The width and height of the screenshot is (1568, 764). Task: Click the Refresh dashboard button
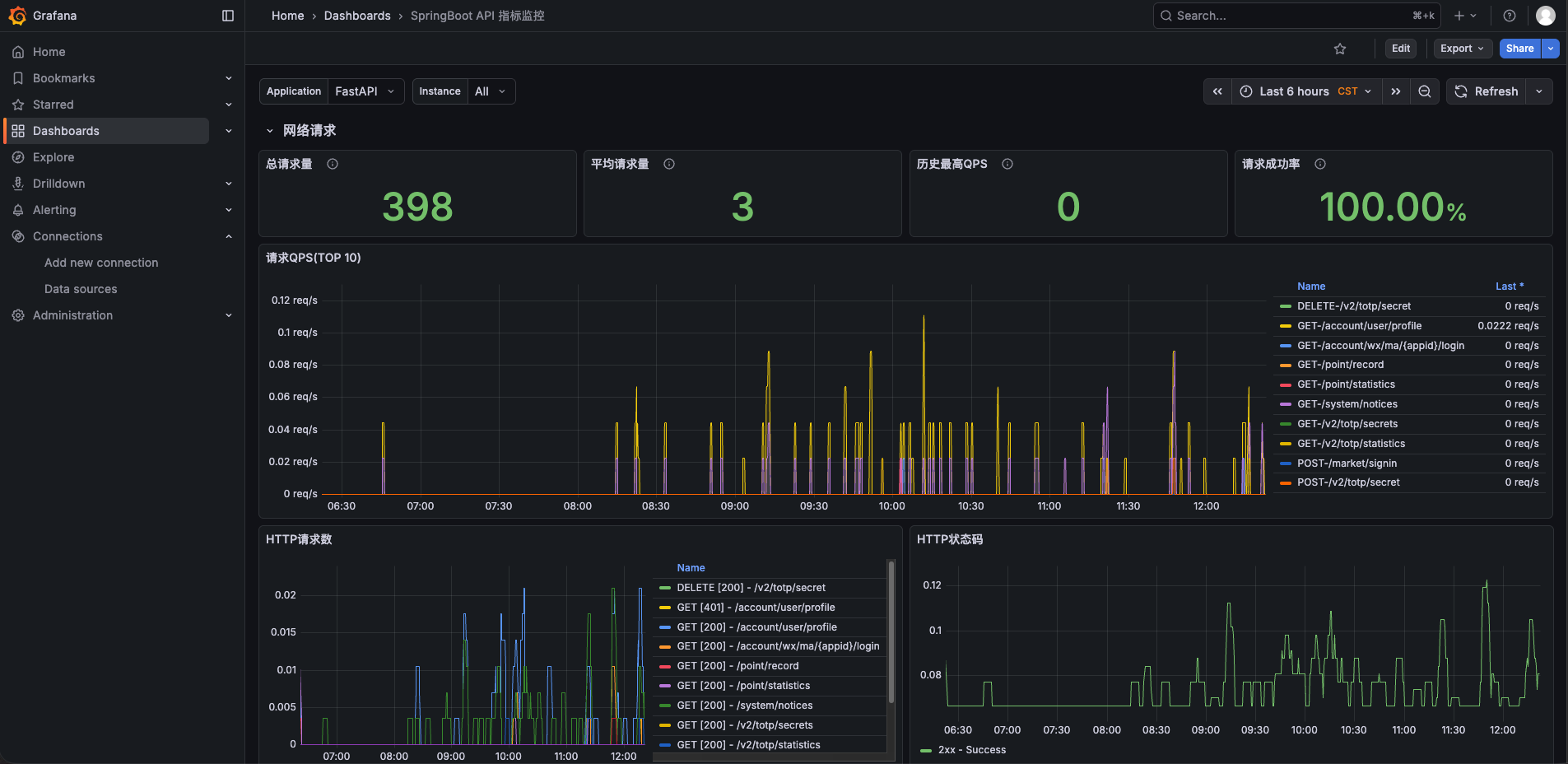(x=1486, y=91)
